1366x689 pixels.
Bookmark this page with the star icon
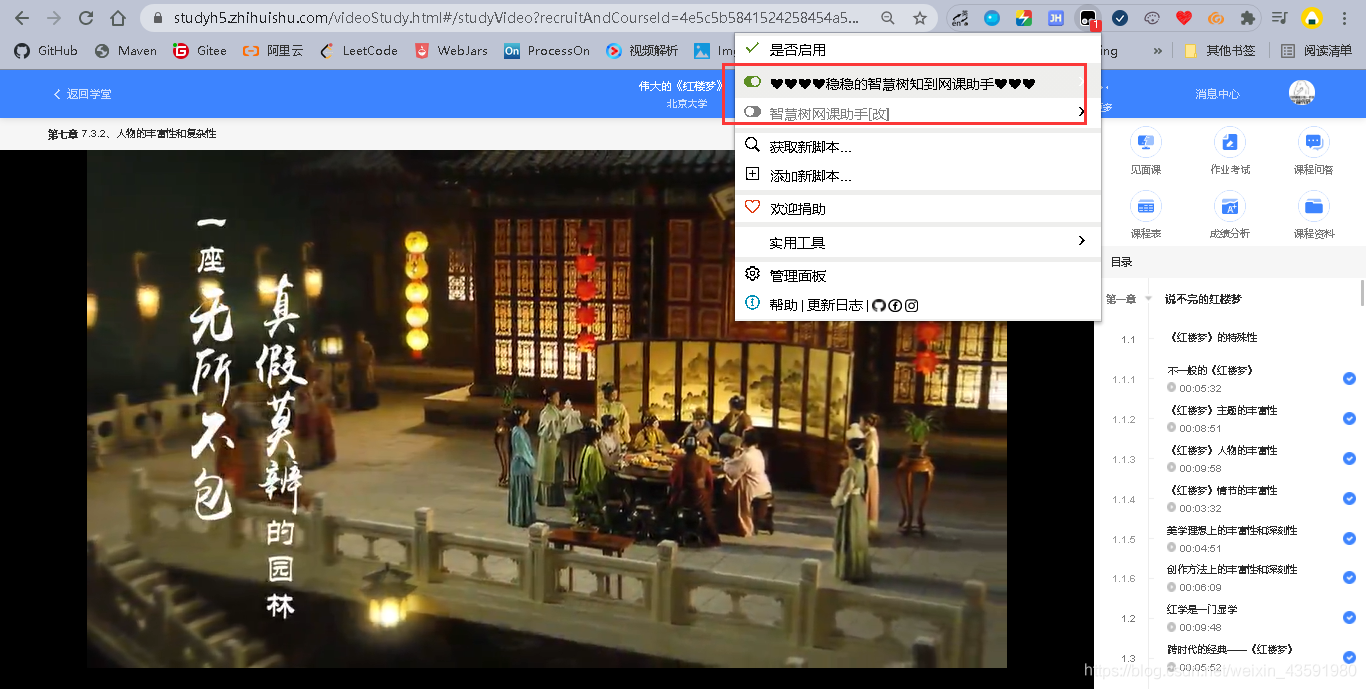coord(920,18)
